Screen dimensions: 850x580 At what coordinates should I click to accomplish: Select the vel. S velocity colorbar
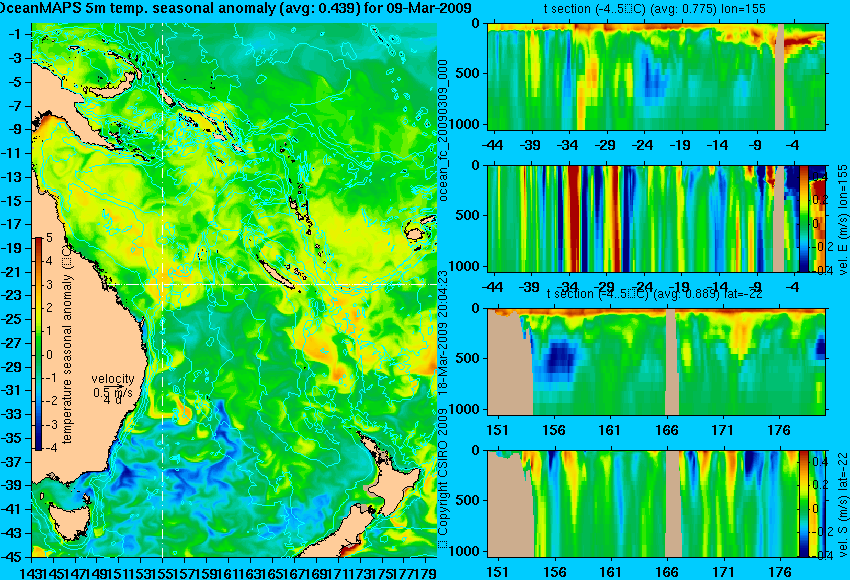pyautogui.click(x=804, y=504)
